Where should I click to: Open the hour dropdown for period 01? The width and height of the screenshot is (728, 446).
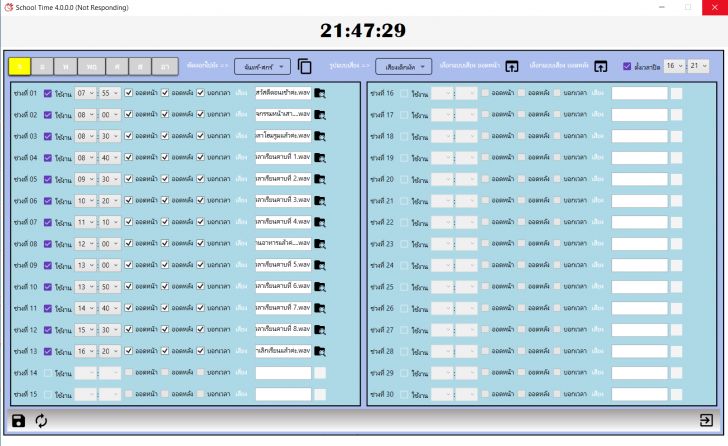85,93
